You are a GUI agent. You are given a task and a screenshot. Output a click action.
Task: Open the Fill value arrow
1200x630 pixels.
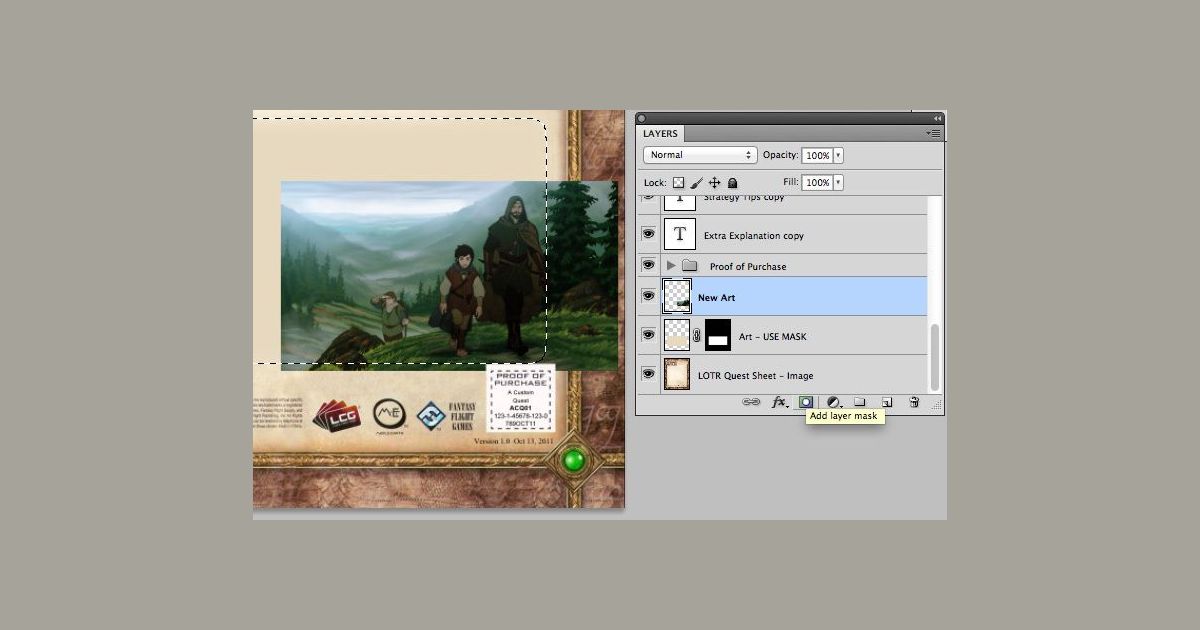[x=838, y=183]
